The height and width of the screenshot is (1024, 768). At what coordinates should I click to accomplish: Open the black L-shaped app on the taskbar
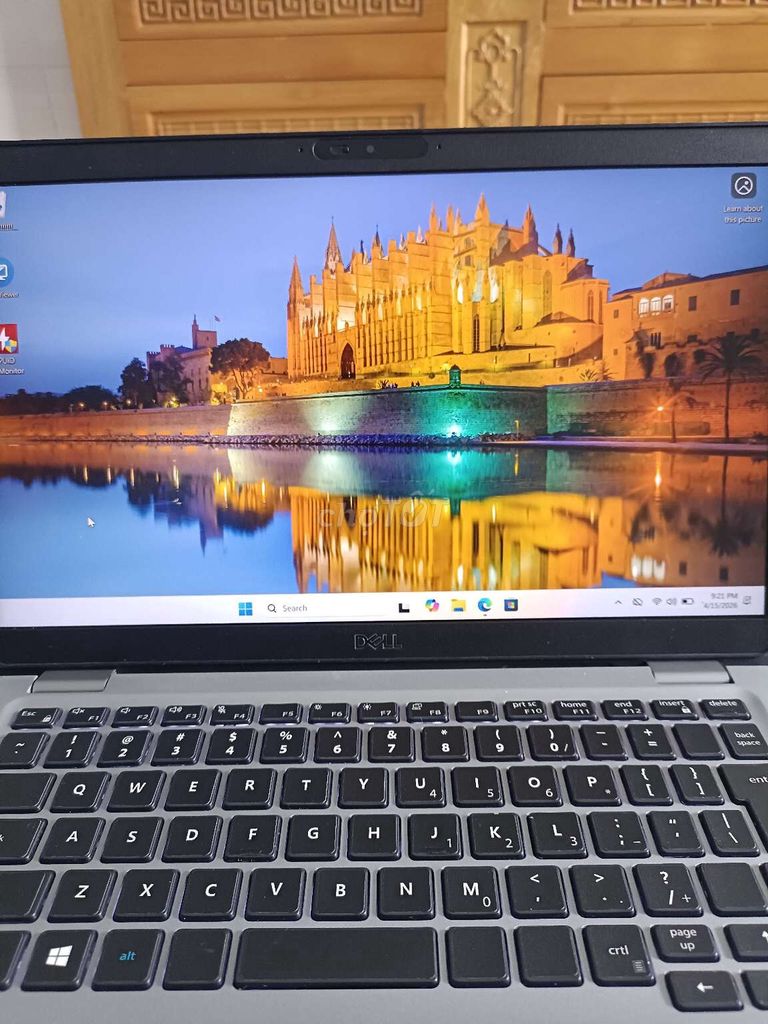tap(404, 607)
